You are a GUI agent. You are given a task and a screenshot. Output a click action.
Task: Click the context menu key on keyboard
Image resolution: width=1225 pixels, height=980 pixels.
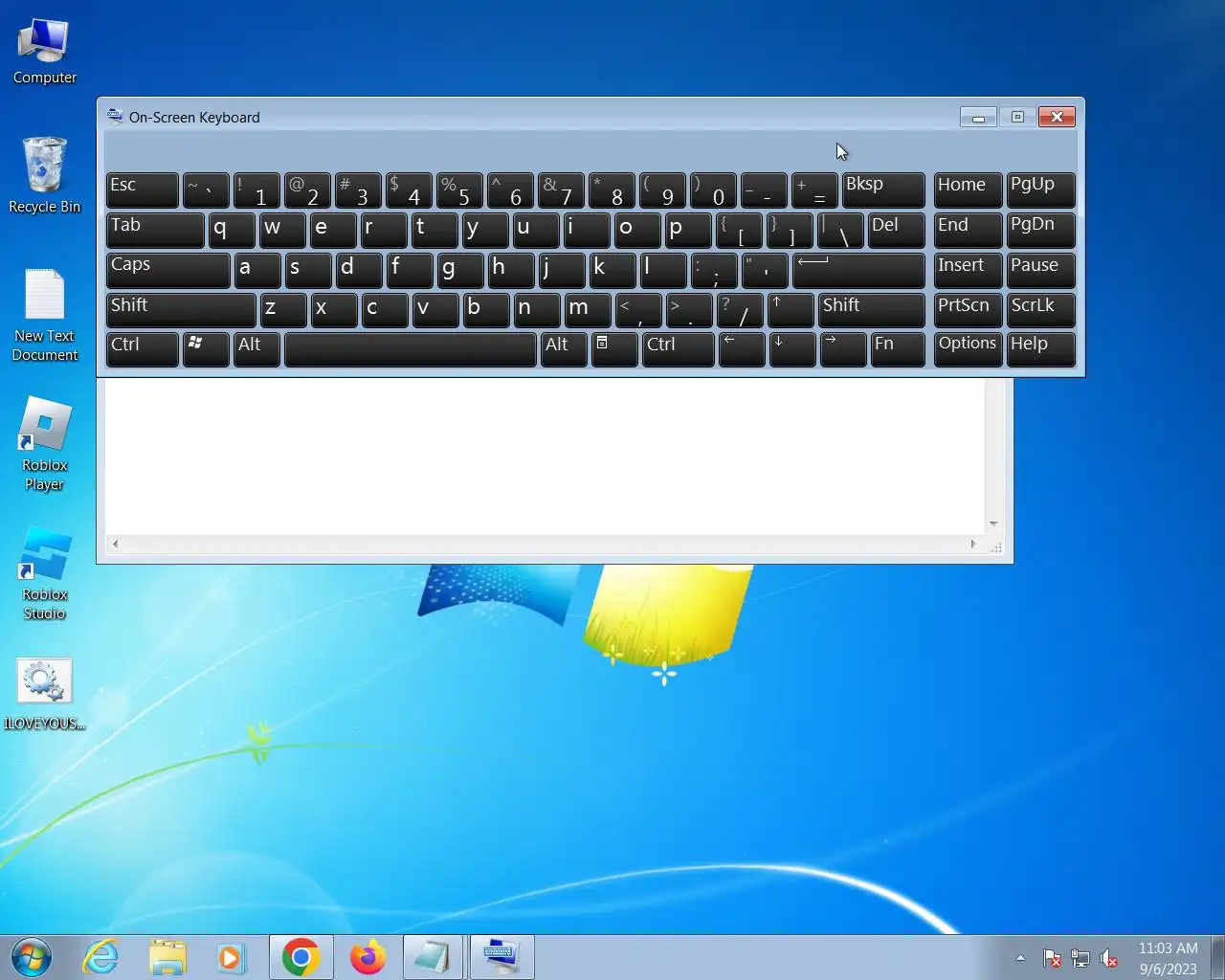[x=614, y=349]
